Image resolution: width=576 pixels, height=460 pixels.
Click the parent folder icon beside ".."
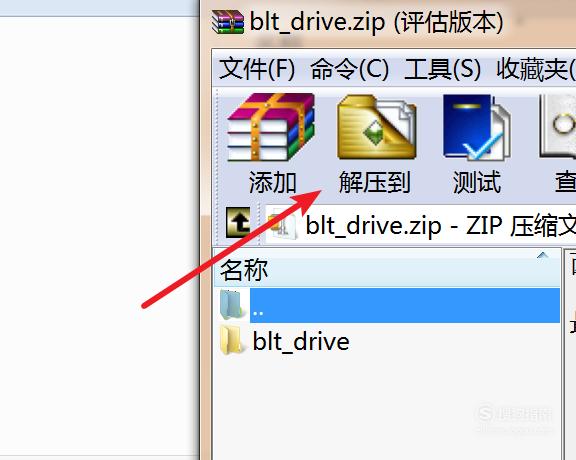click(231, 305)
